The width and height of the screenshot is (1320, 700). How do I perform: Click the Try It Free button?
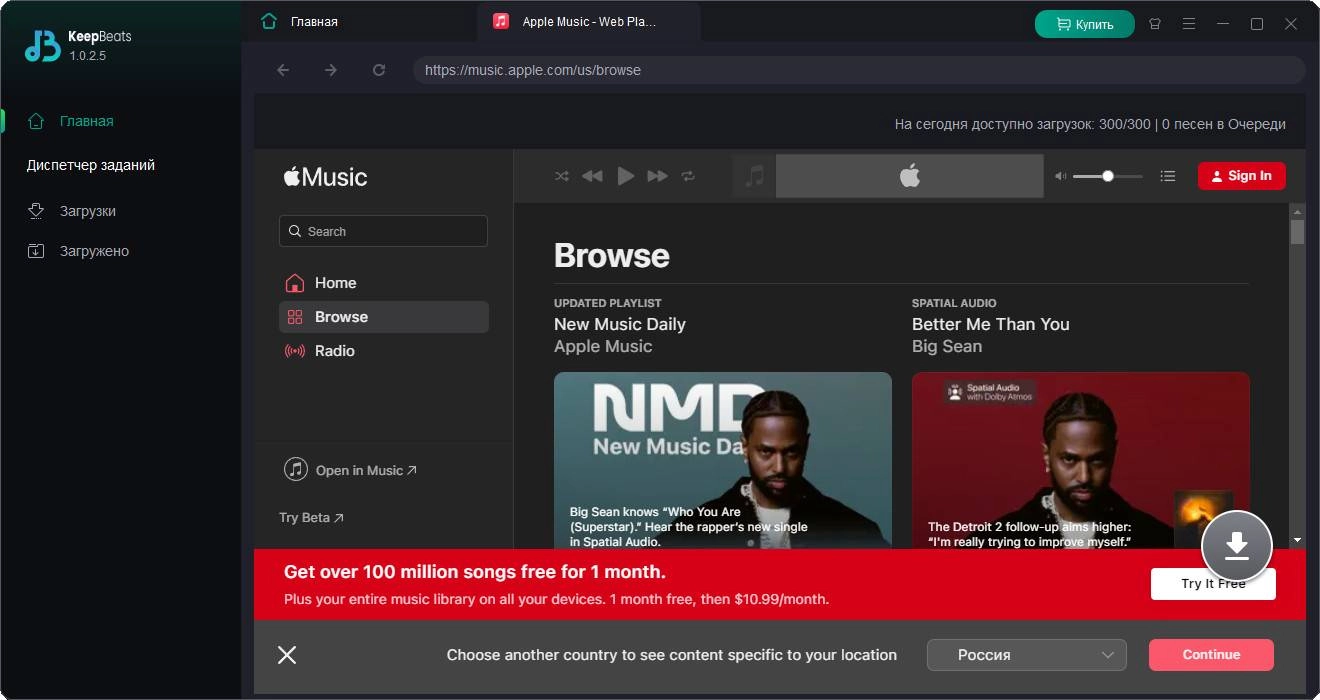coord(1213,584)
